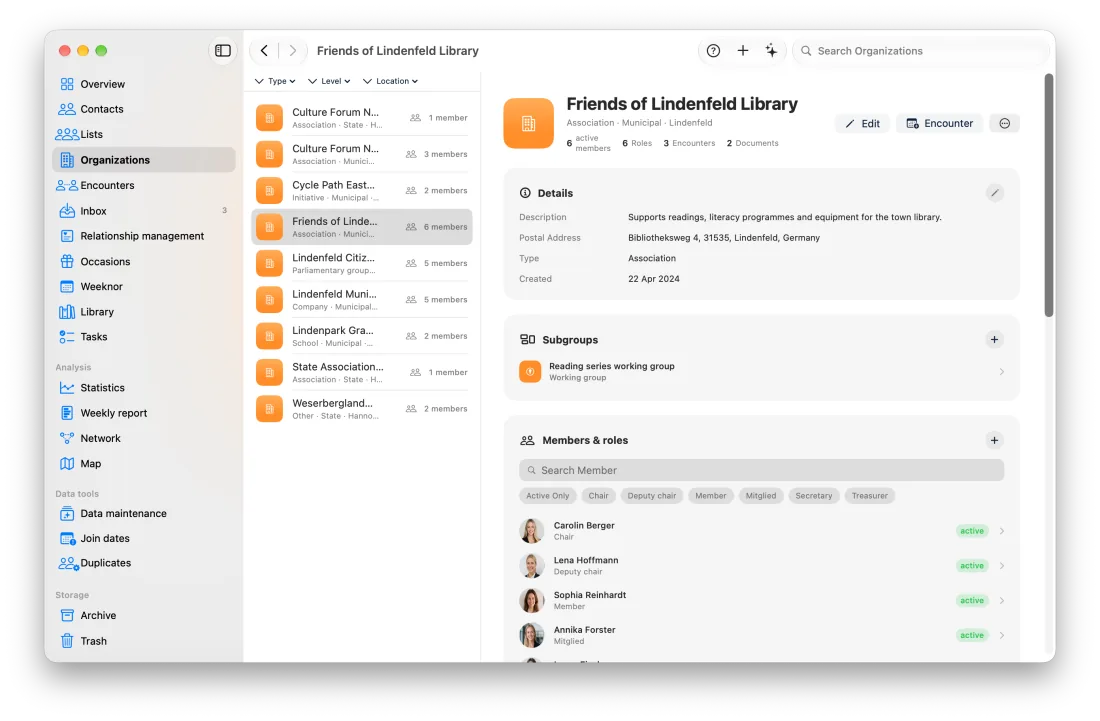
Task: Add a new organization with the toolbar plus
Action: point(742,50)
